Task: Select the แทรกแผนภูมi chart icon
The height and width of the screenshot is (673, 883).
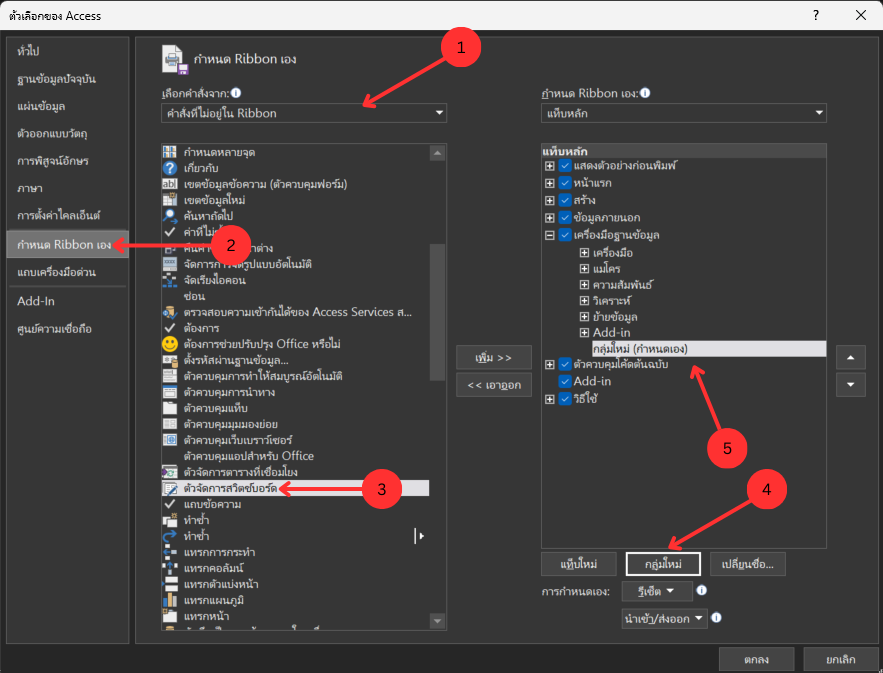Action: pos(170,600)
